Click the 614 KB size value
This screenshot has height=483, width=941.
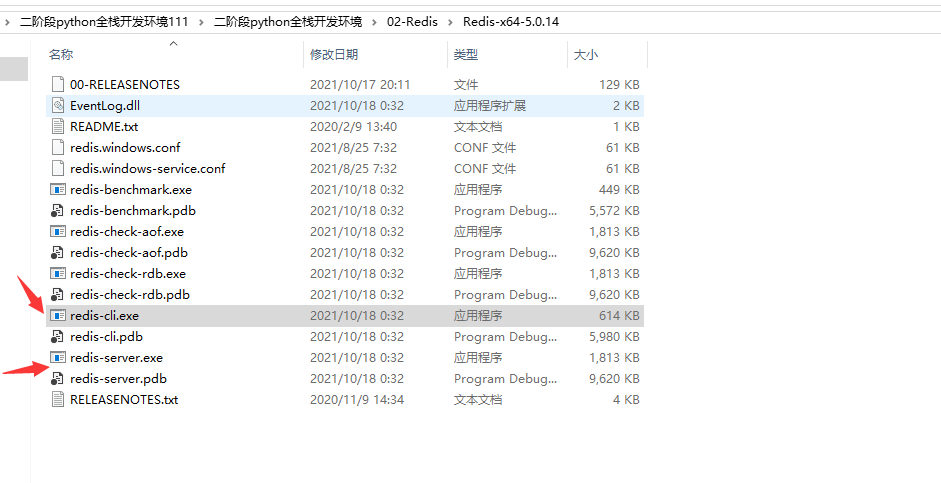[x=619, y=316]
